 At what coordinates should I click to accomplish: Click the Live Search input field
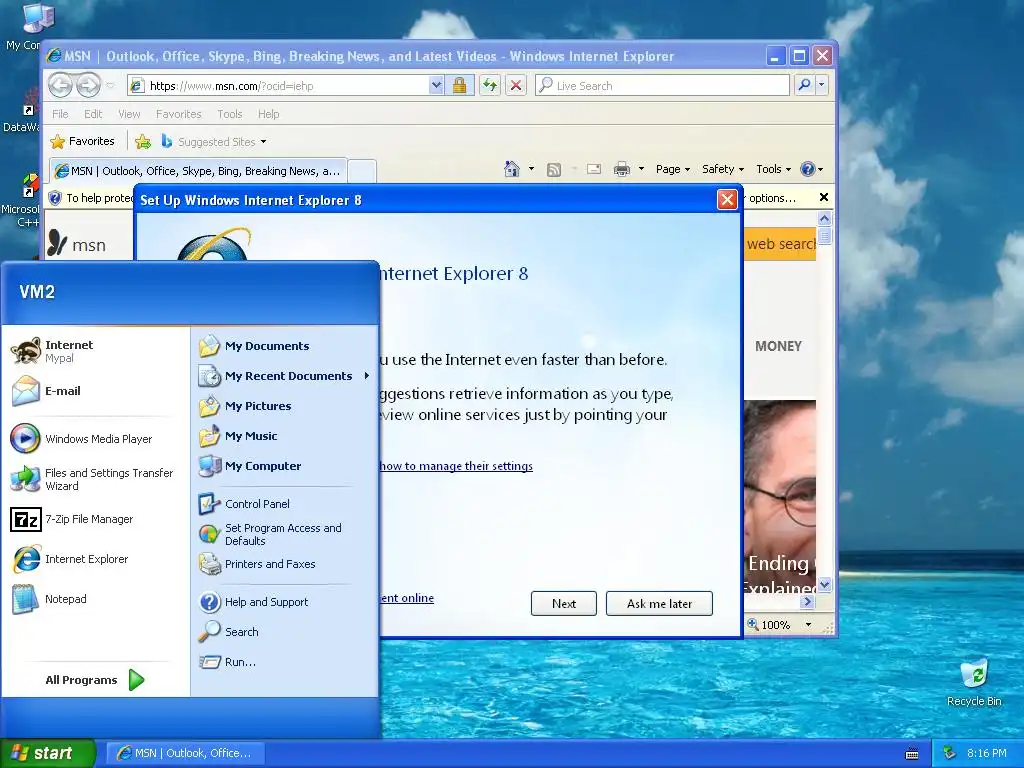pyautogui.click(x=662, y=85)
